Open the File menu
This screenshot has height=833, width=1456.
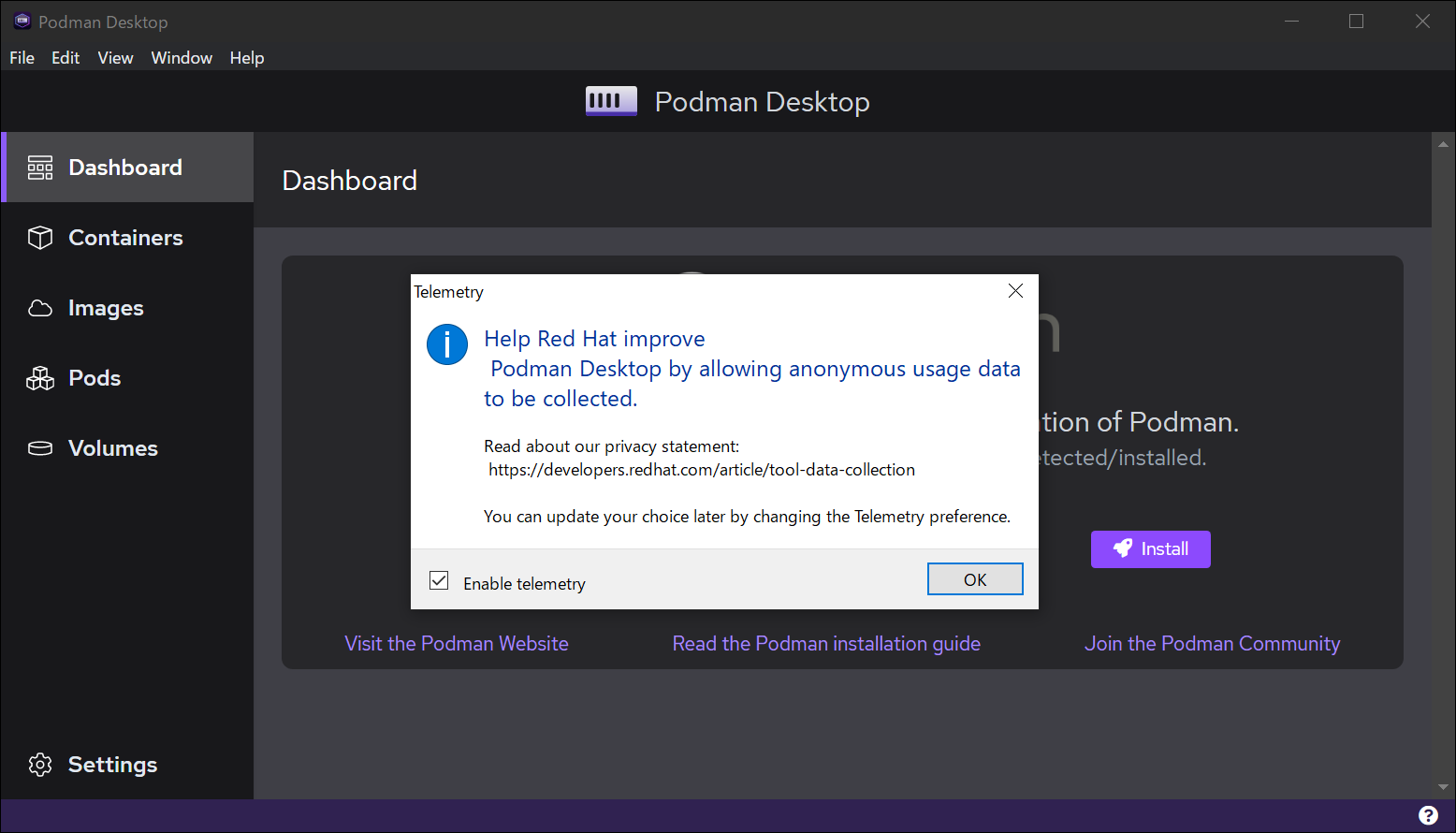pos(22,58)
